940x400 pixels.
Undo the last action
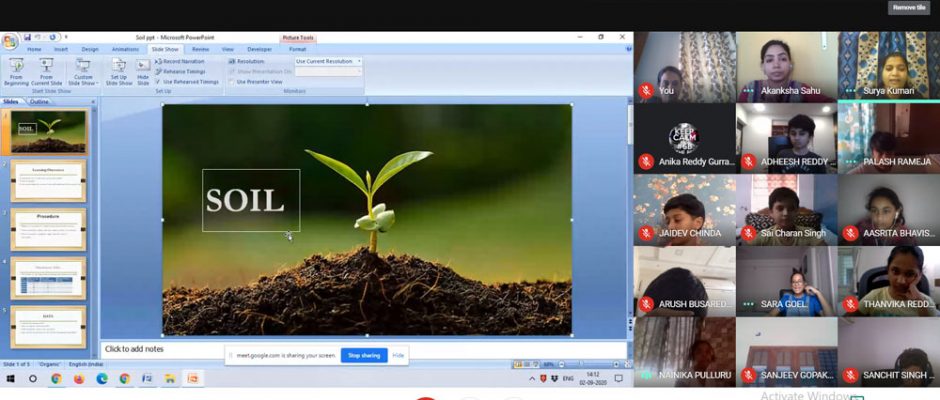pyautogui.click(x=38, y=37)
